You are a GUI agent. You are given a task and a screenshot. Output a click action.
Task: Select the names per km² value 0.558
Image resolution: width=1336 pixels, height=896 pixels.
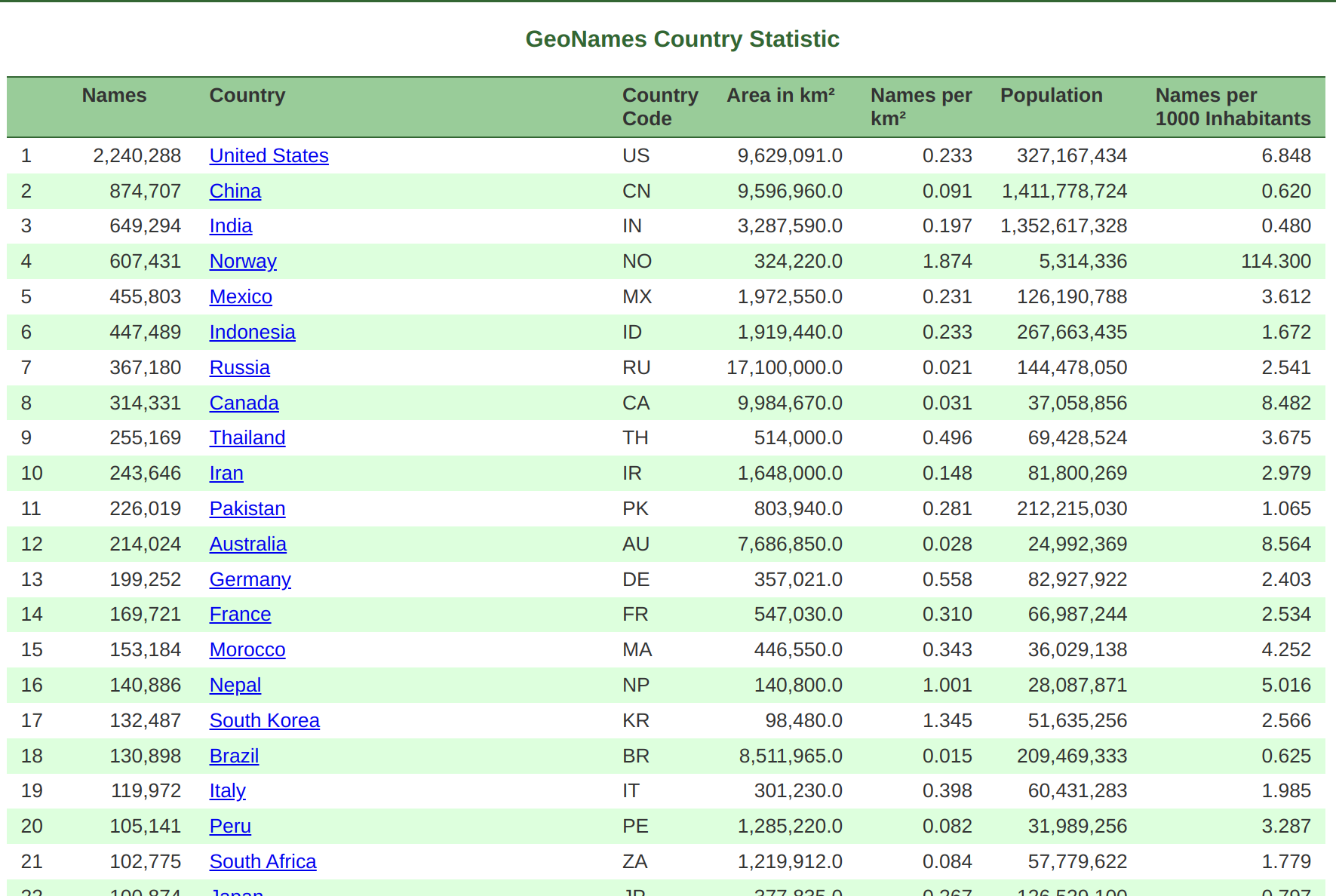[x=947, y=579]
